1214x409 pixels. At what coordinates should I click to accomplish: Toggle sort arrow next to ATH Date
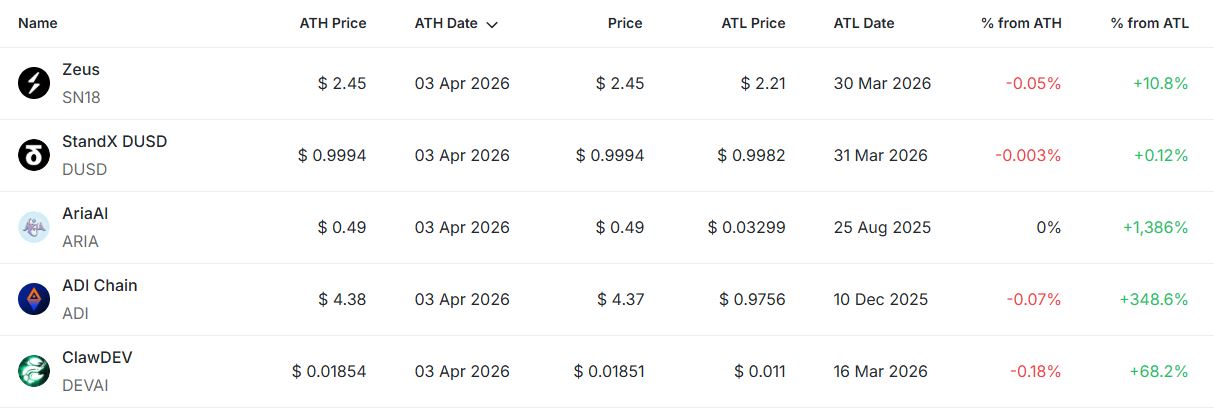point(492,24)
